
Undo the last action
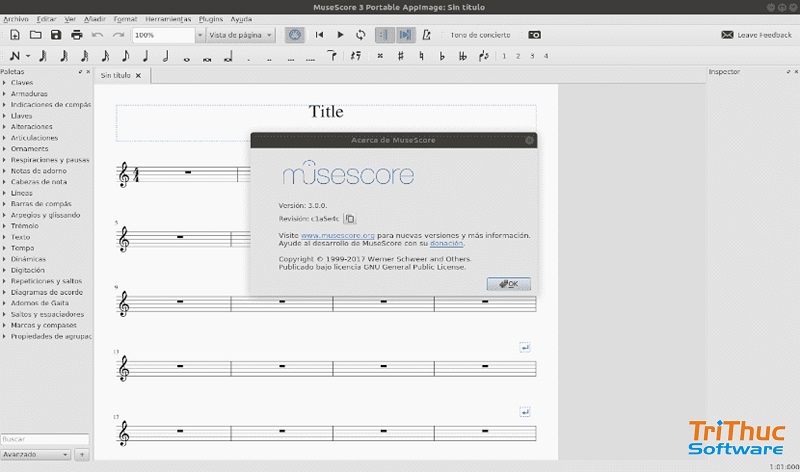(x=97, y=35)
